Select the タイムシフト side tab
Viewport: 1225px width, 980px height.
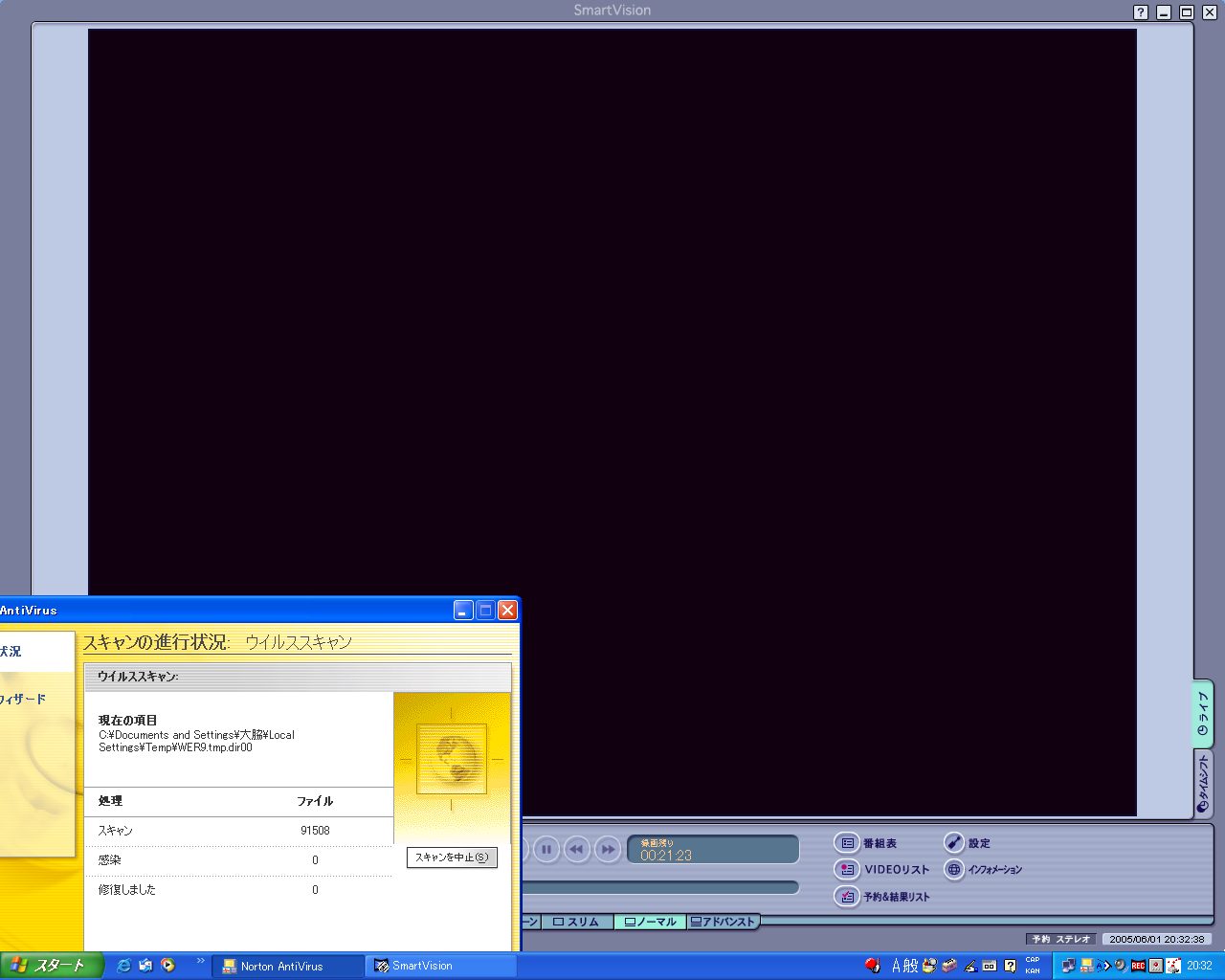[x=1203, y=783]
